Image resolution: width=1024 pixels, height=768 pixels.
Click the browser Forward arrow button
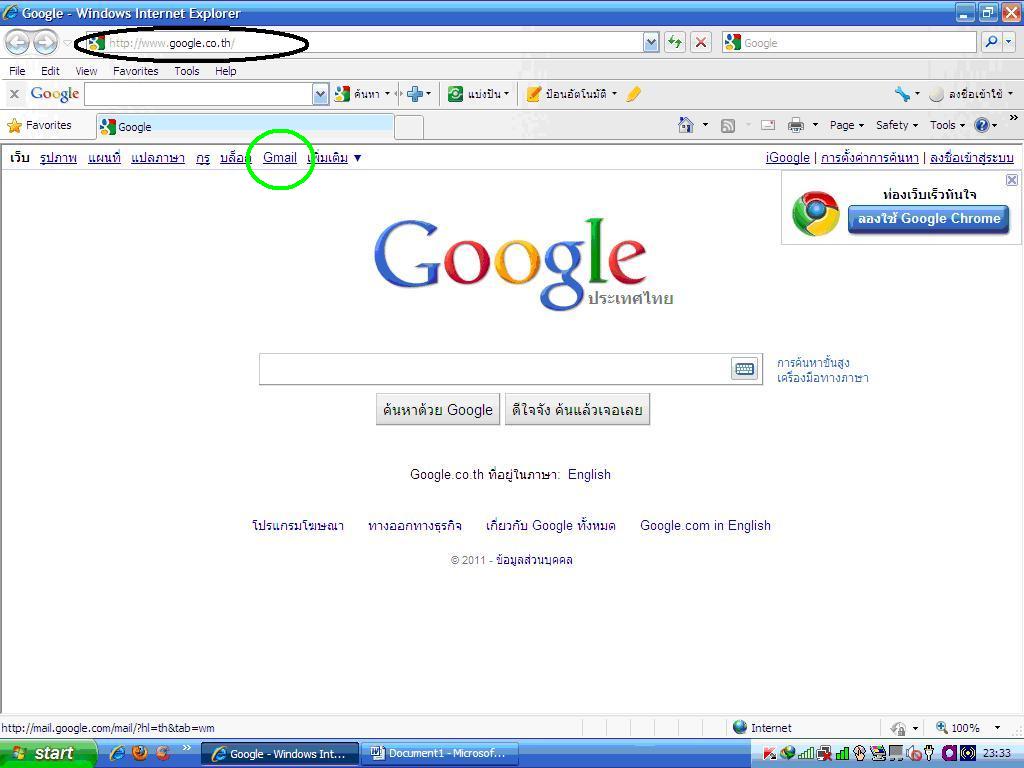[x=45, y=43]
